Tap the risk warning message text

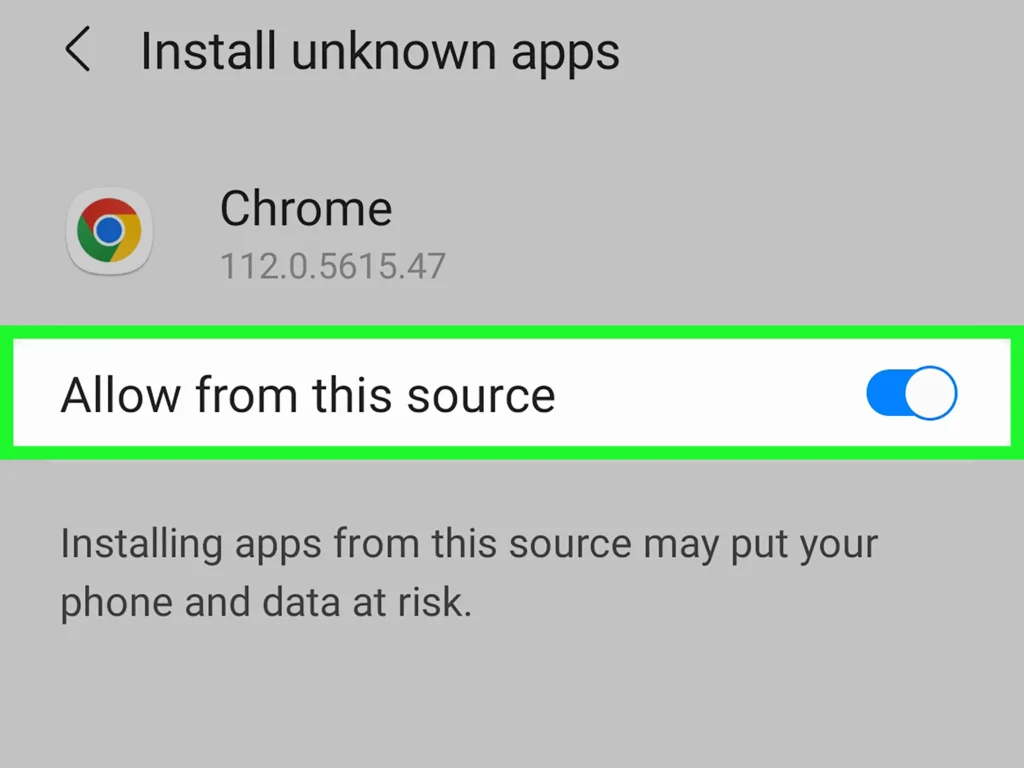coord(470,572)
